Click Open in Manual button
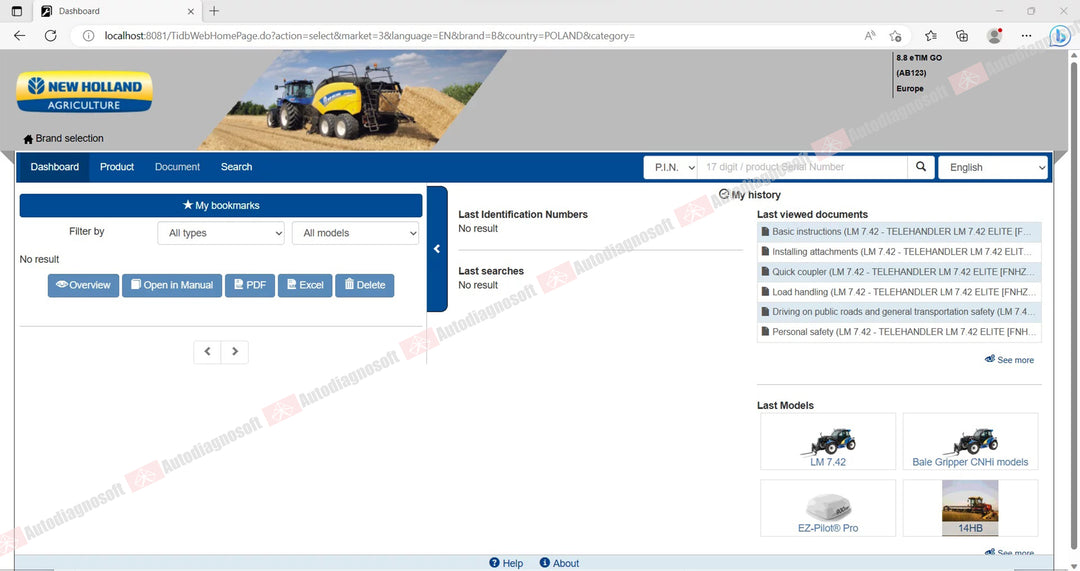Image resolution: width=1080 pixels, height=571 pixels. point(172,285)
